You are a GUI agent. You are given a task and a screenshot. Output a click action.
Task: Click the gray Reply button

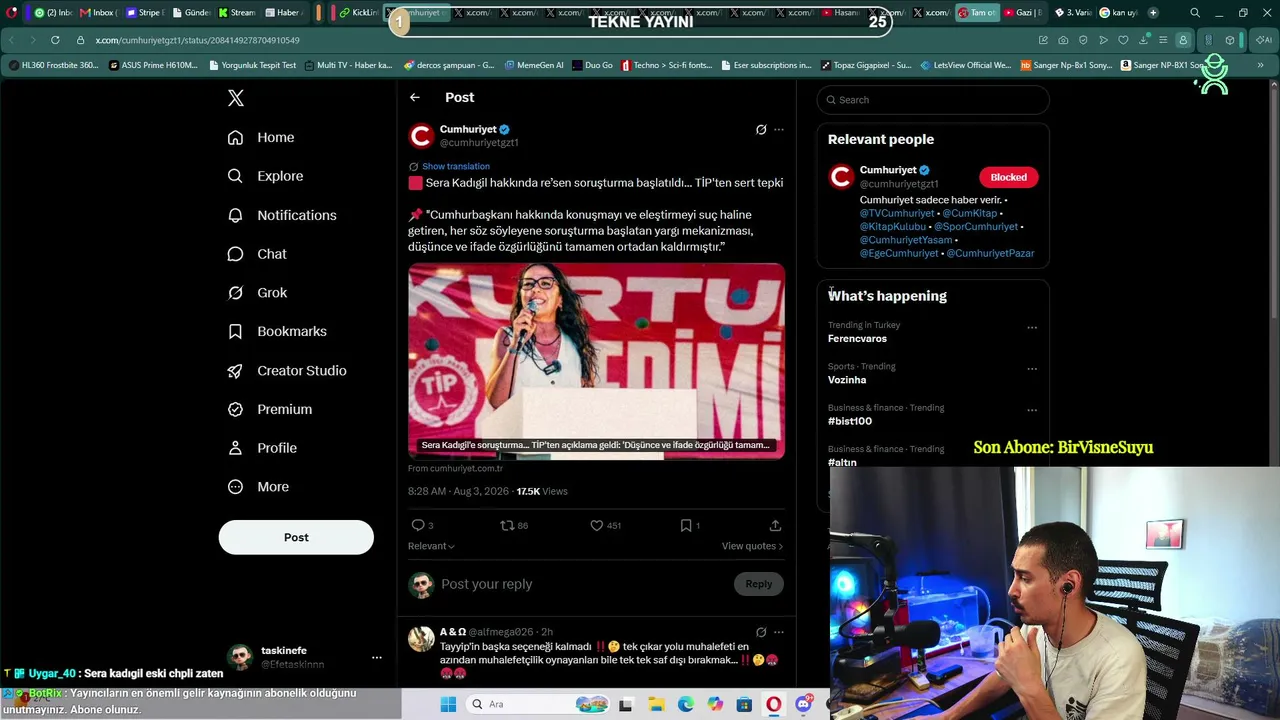759,584
